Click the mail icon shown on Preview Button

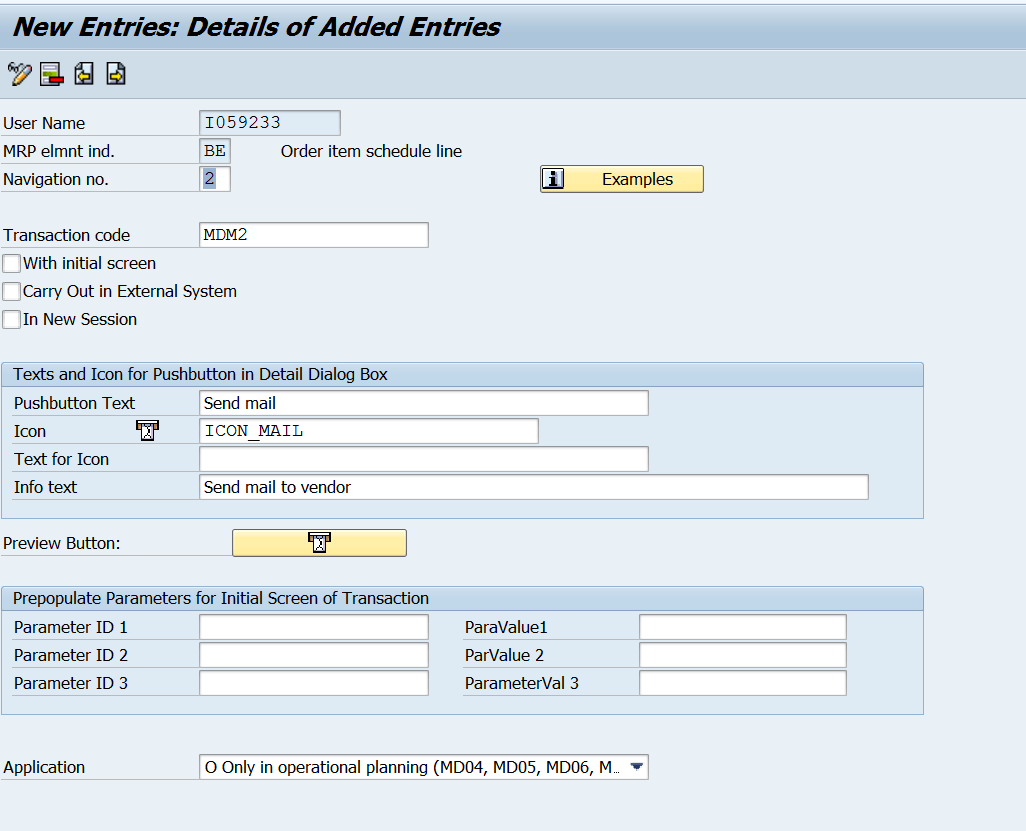(319, 542)
